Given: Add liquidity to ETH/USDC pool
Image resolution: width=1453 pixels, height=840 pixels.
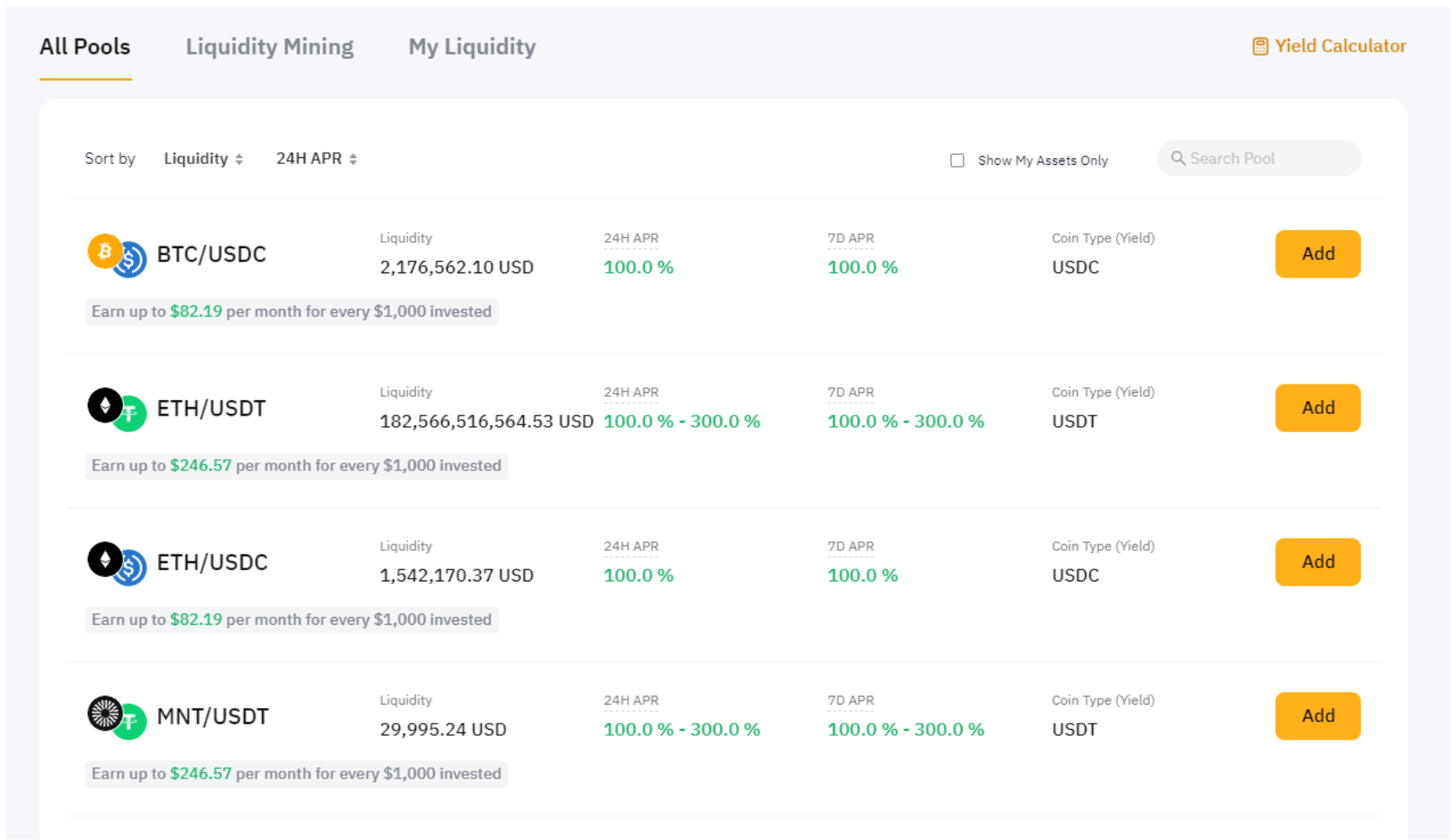Looking at the screenshot, I should point(1317,562).
